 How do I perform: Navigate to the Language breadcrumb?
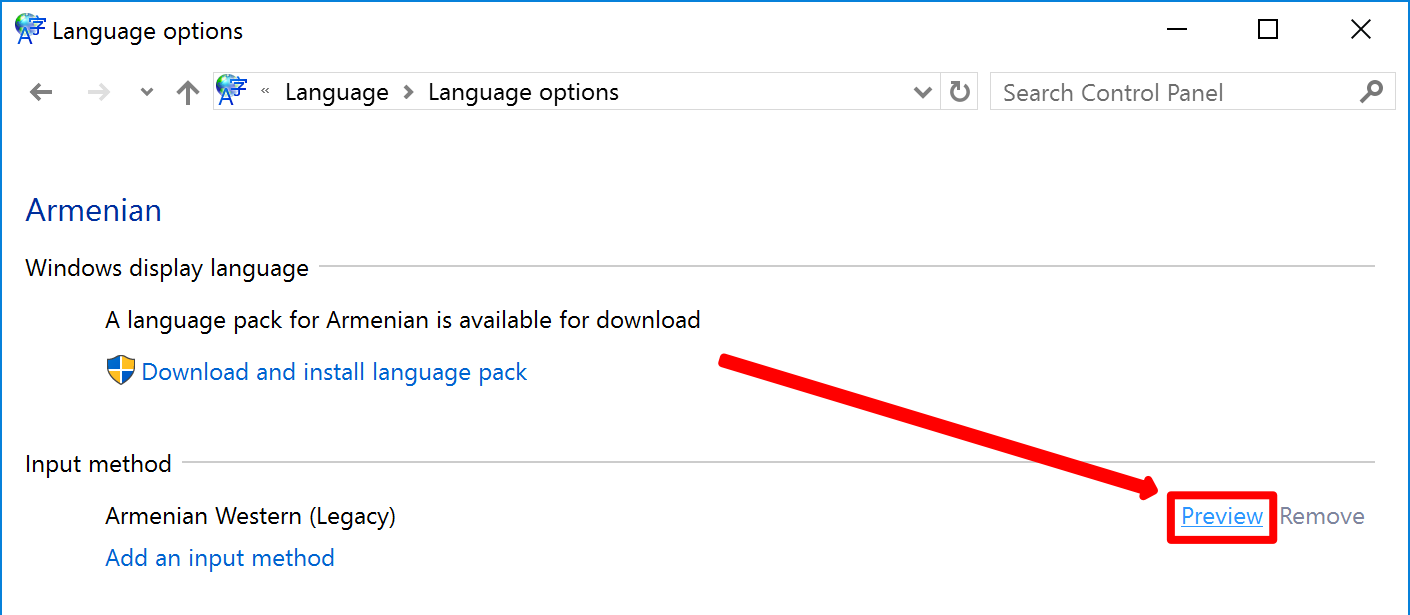[x=336, y=93]
